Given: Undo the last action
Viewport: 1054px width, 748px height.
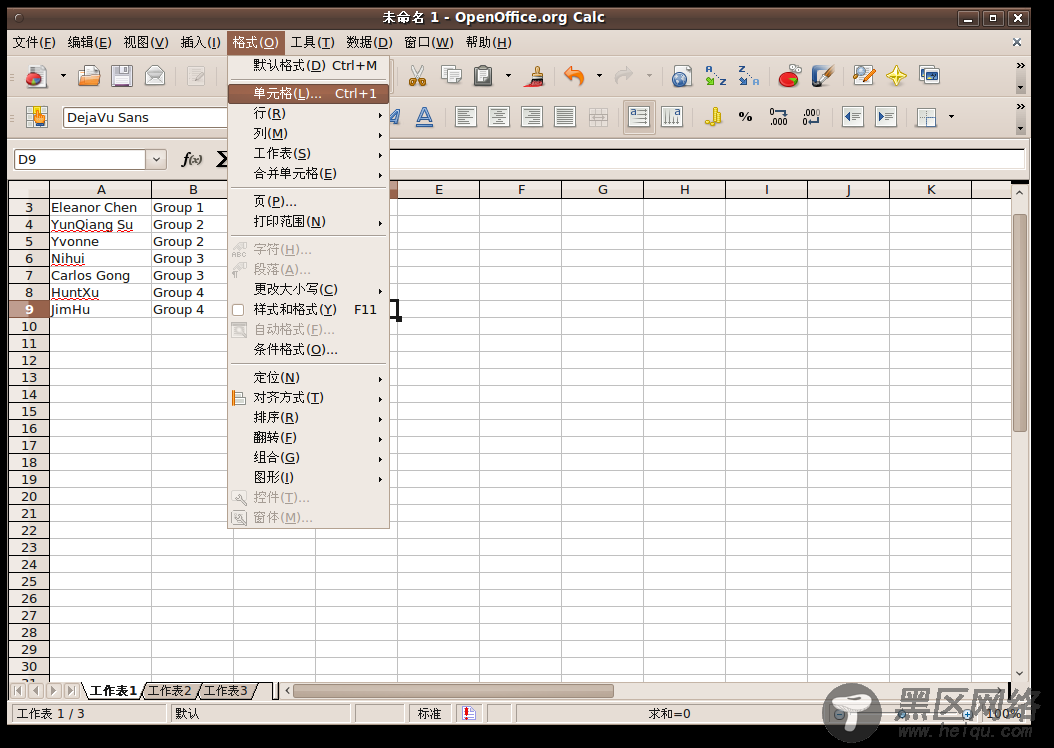Looking at the screenshot, I should [x=573, y=76].
